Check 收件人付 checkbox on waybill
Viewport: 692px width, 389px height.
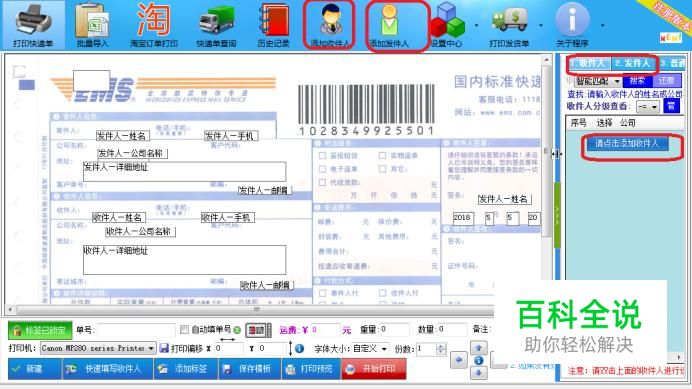pos(382,293)
